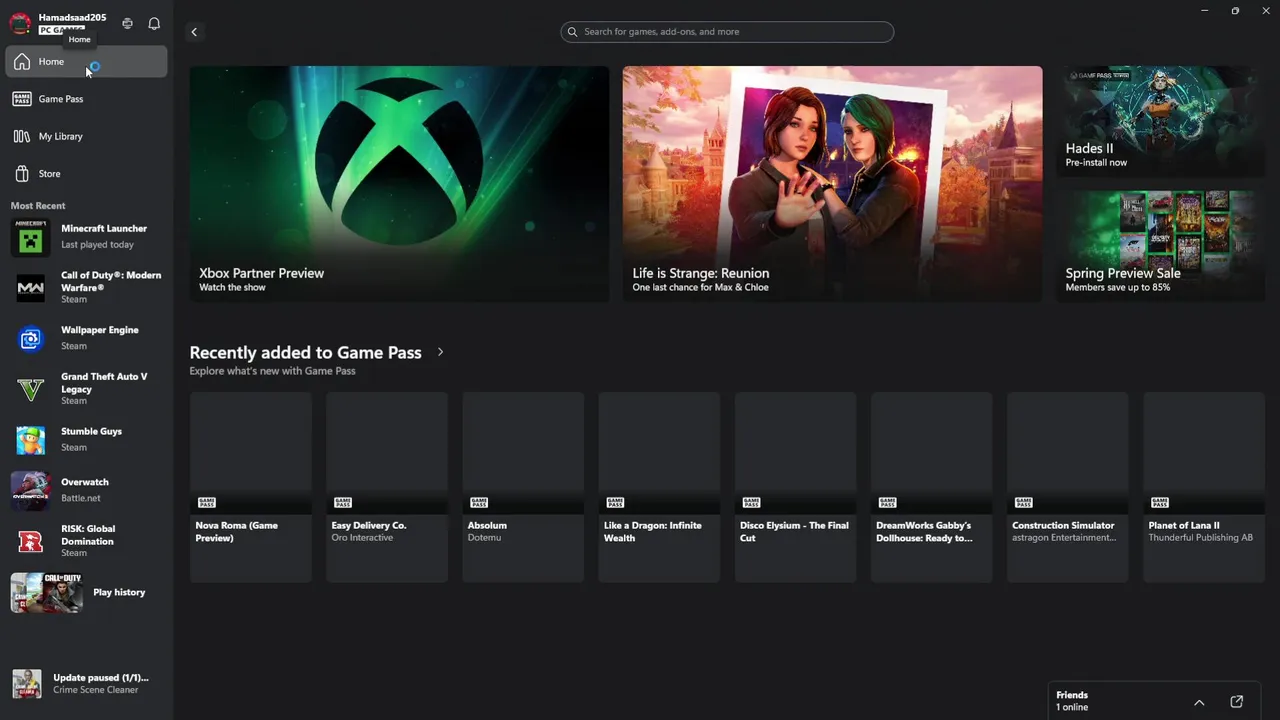This screenshot has width=1280, height=720.
Task: Click into the games search field
Action: tap(727, 32)
